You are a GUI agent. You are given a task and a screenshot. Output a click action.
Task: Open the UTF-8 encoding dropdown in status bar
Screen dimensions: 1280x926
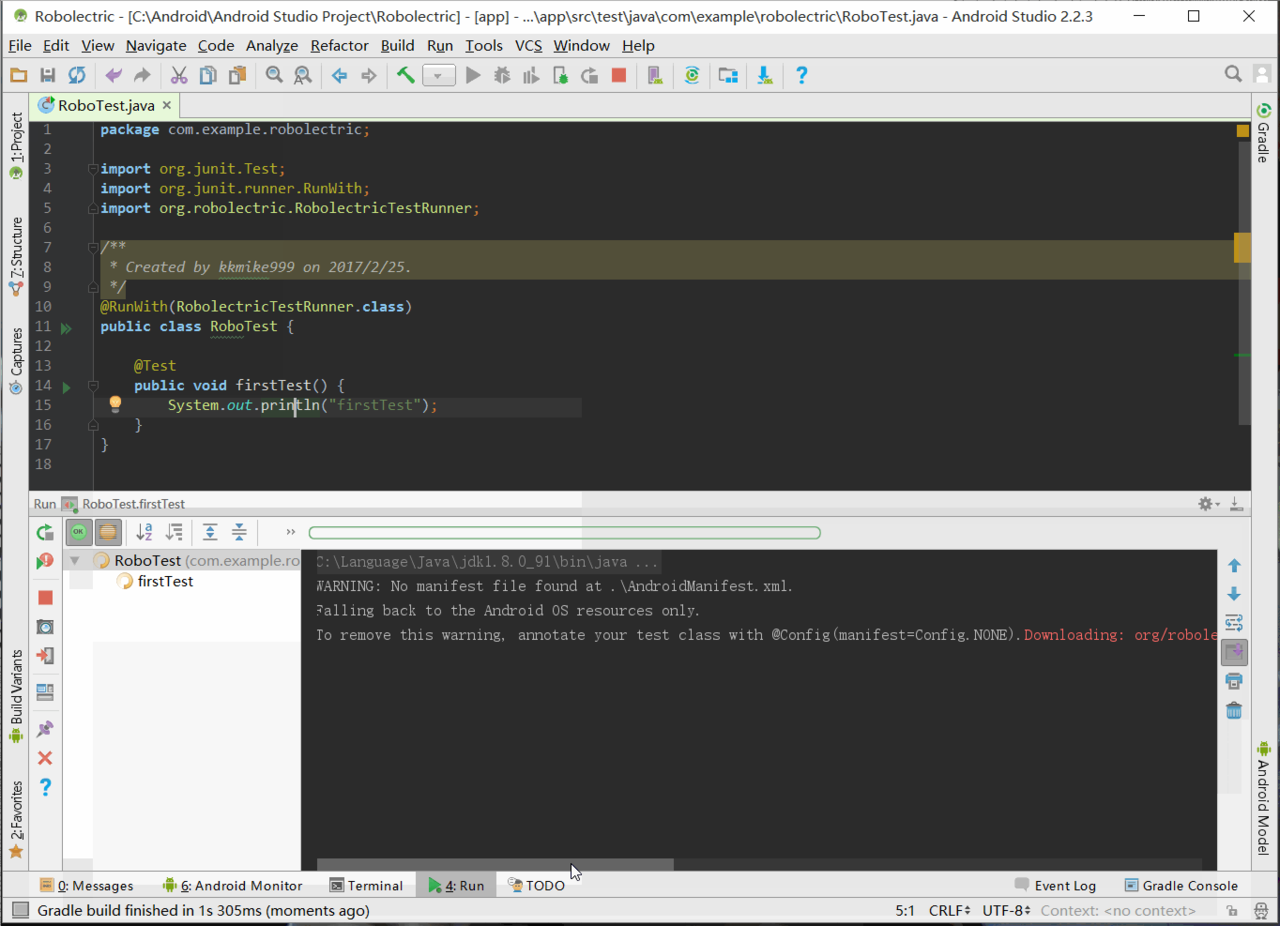(x=1007, y=910)
